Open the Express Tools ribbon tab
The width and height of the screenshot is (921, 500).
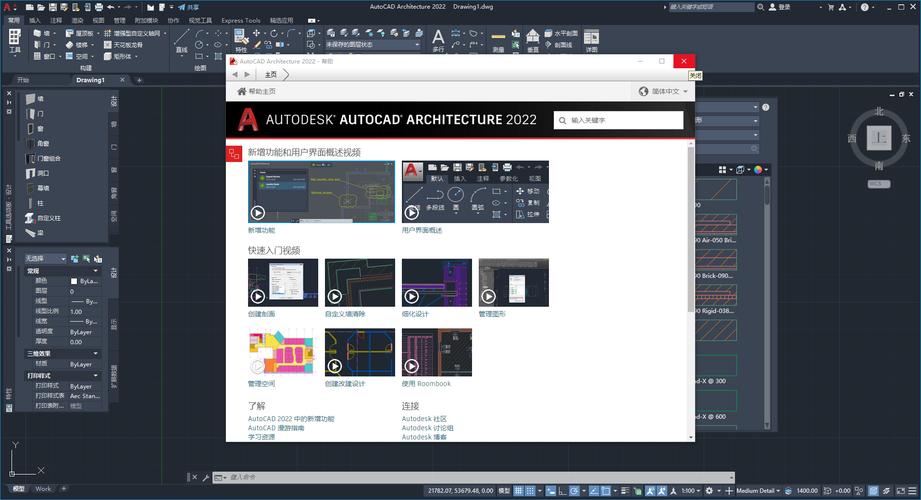point(241,20)
